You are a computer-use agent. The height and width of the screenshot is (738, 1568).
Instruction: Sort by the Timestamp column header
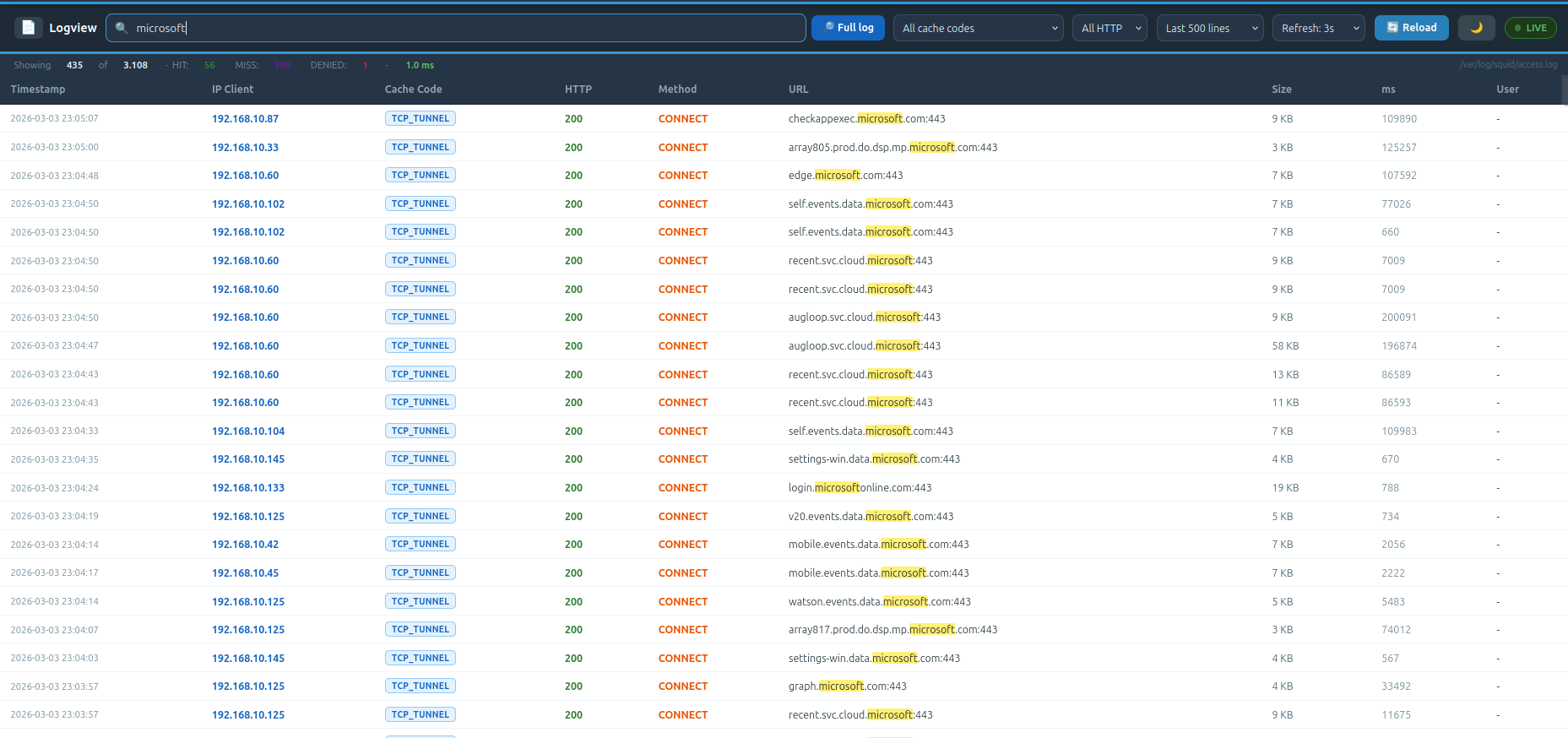click(x=38, y=89)
